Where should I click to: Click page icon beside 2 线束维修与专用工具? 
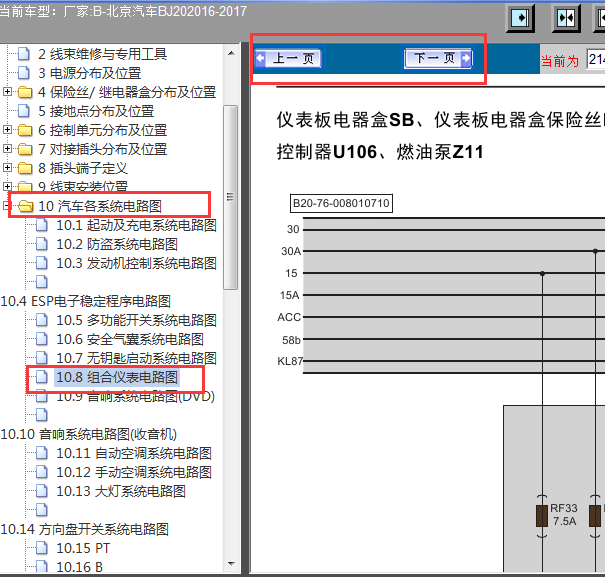24,54
